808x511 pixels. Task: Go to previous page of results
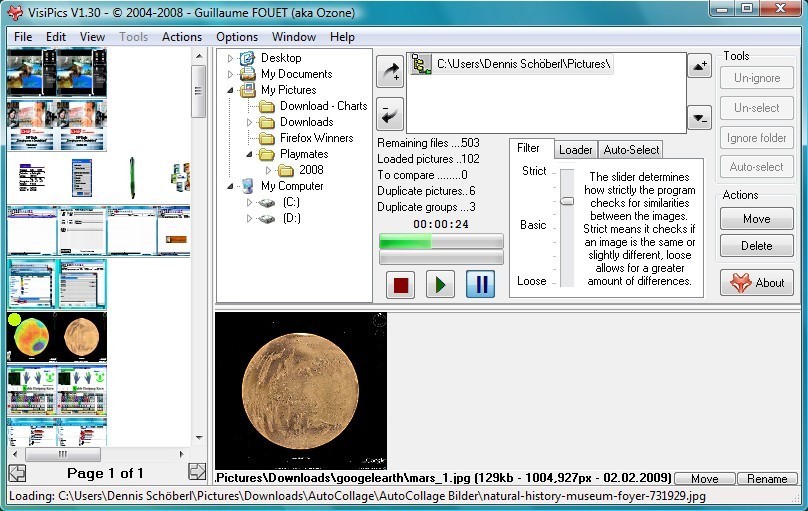pyautogui.click(x=17, y=472)
